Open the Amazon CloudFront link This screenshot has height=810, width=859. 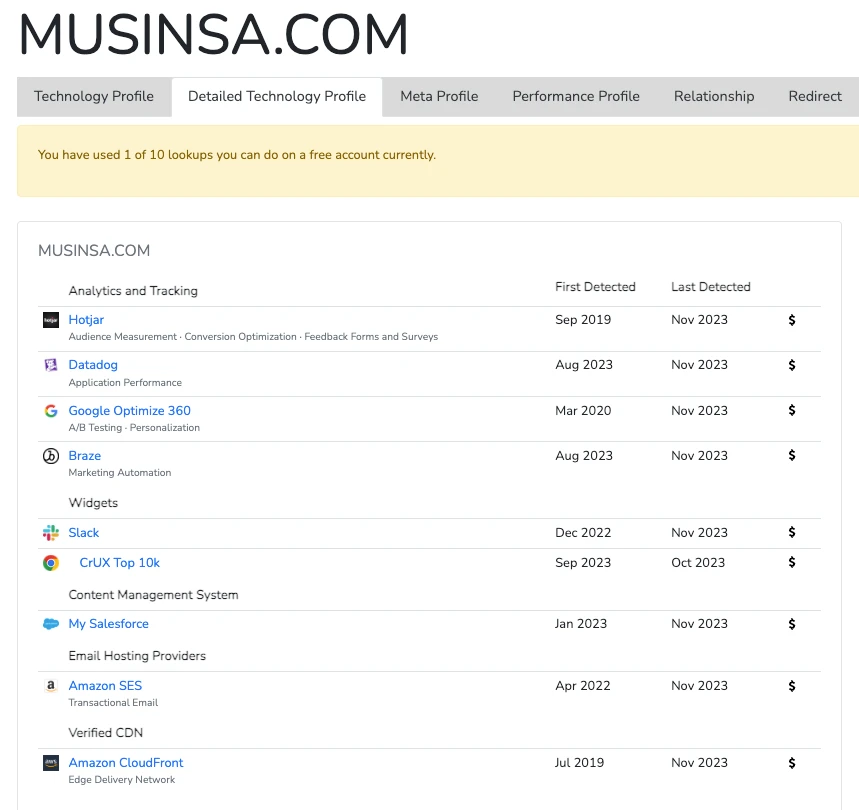[126, 763]
